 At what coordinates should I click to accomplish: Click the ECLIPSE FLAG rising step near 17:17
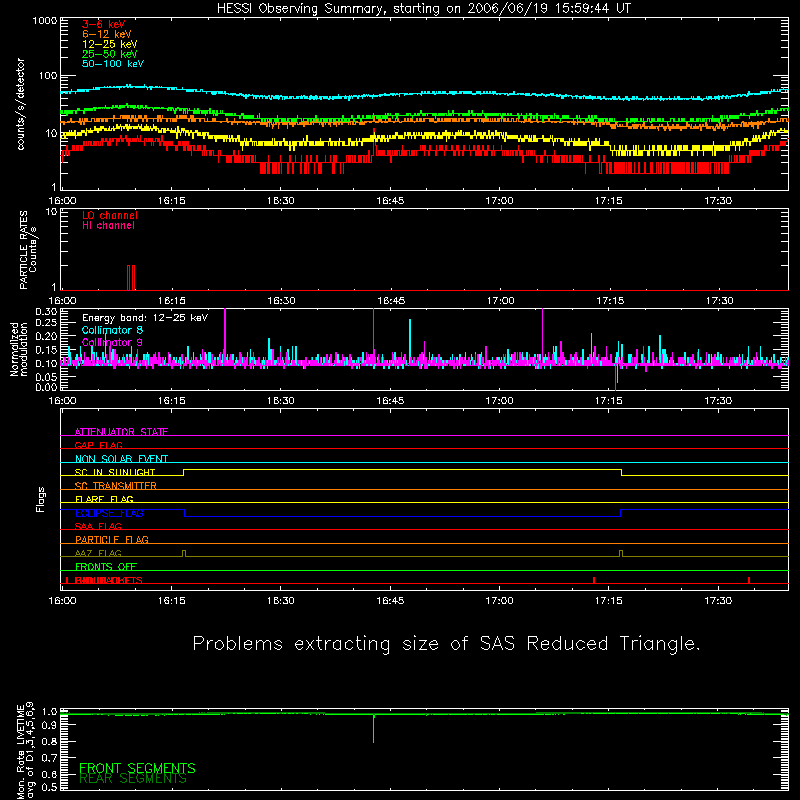[620, 513]
